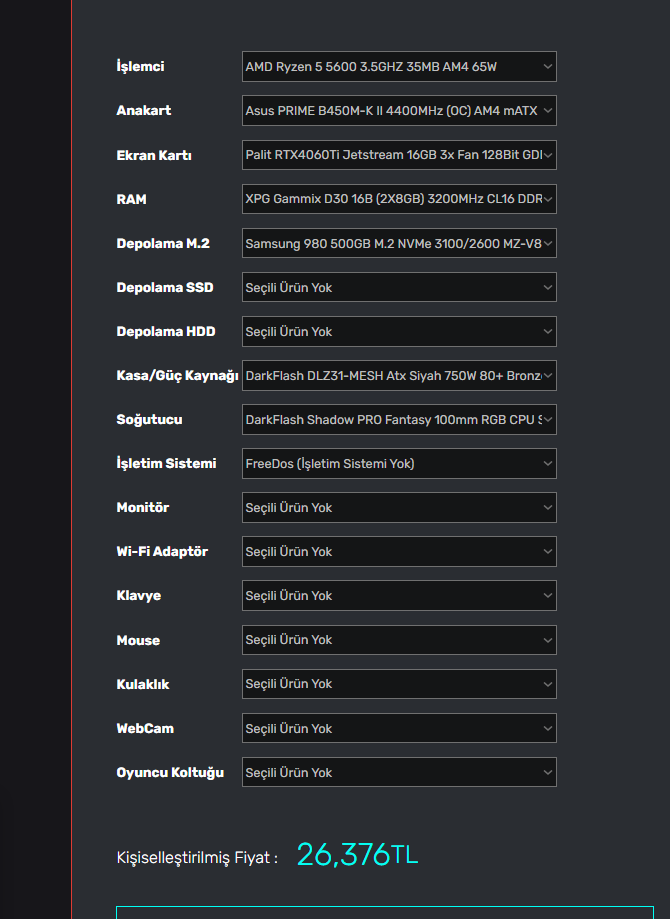
Task: Open the WebCam dropdown
Action: point(399,728)
